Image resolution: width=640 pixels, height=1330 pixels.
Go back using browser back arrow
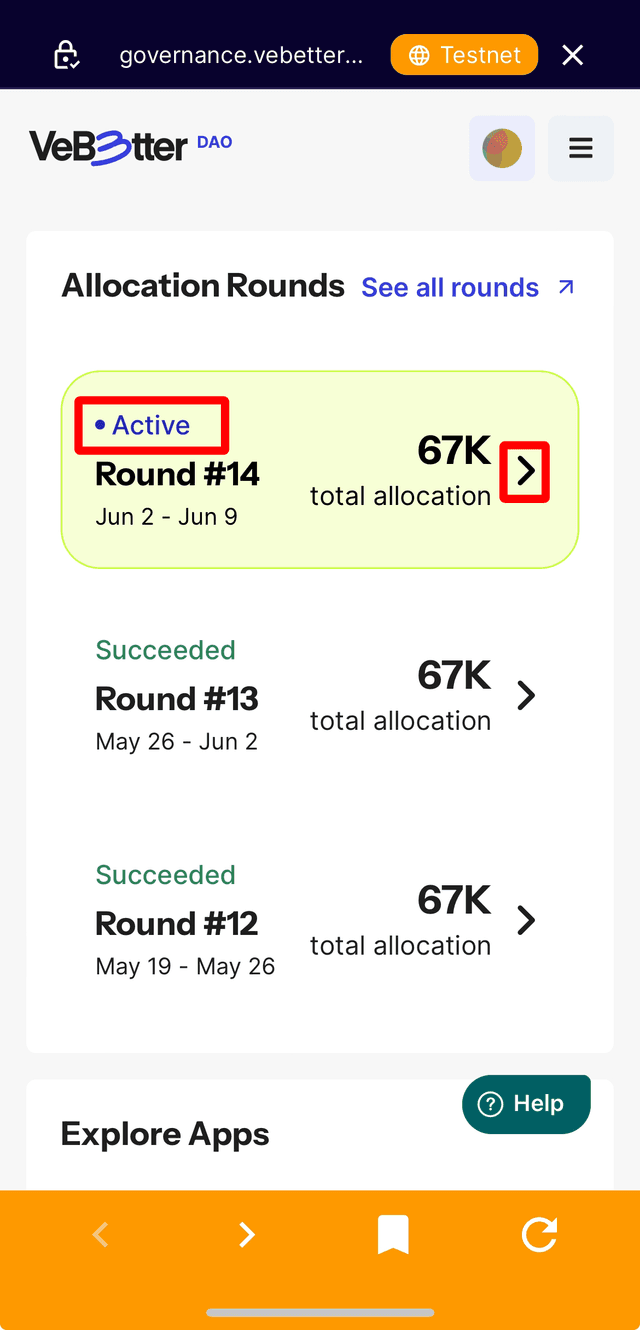click(x=100, y=1236)
